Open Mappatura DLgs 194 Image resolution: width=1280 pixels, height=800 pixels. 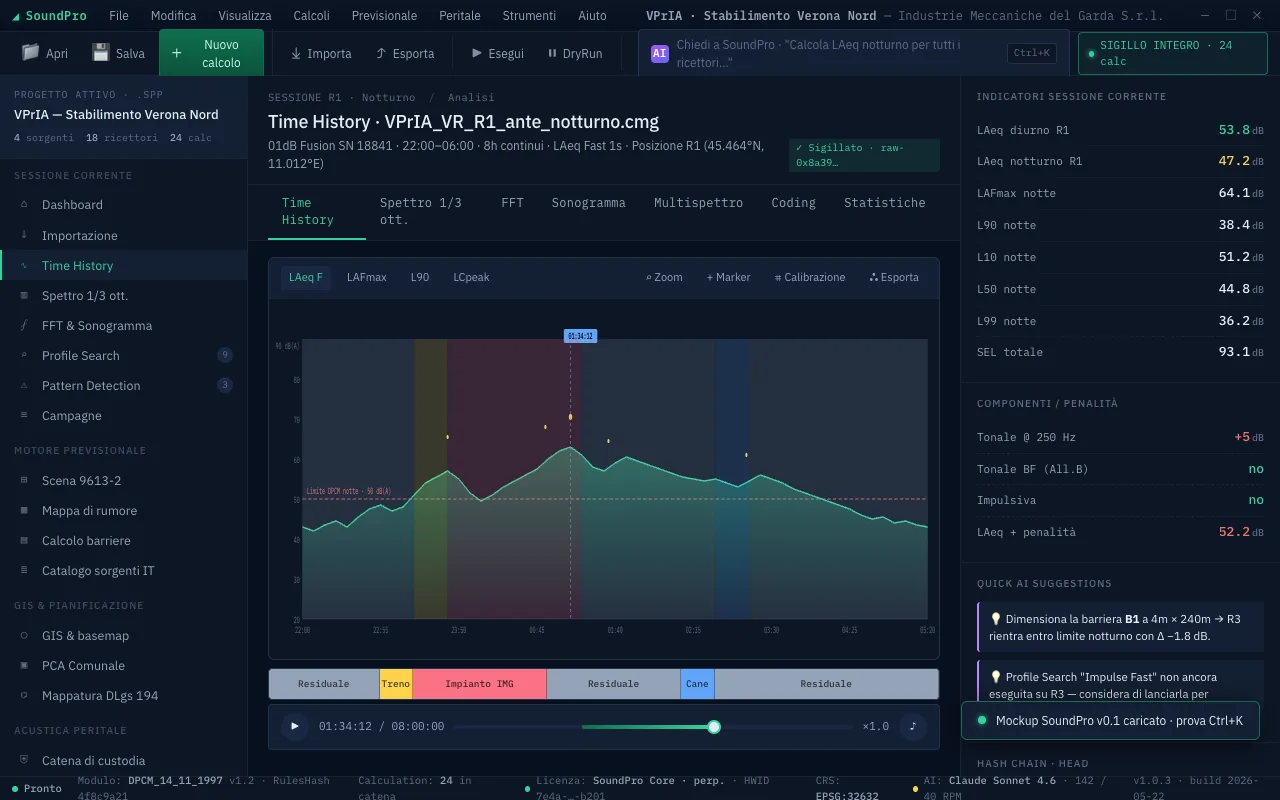click(123, 695)
